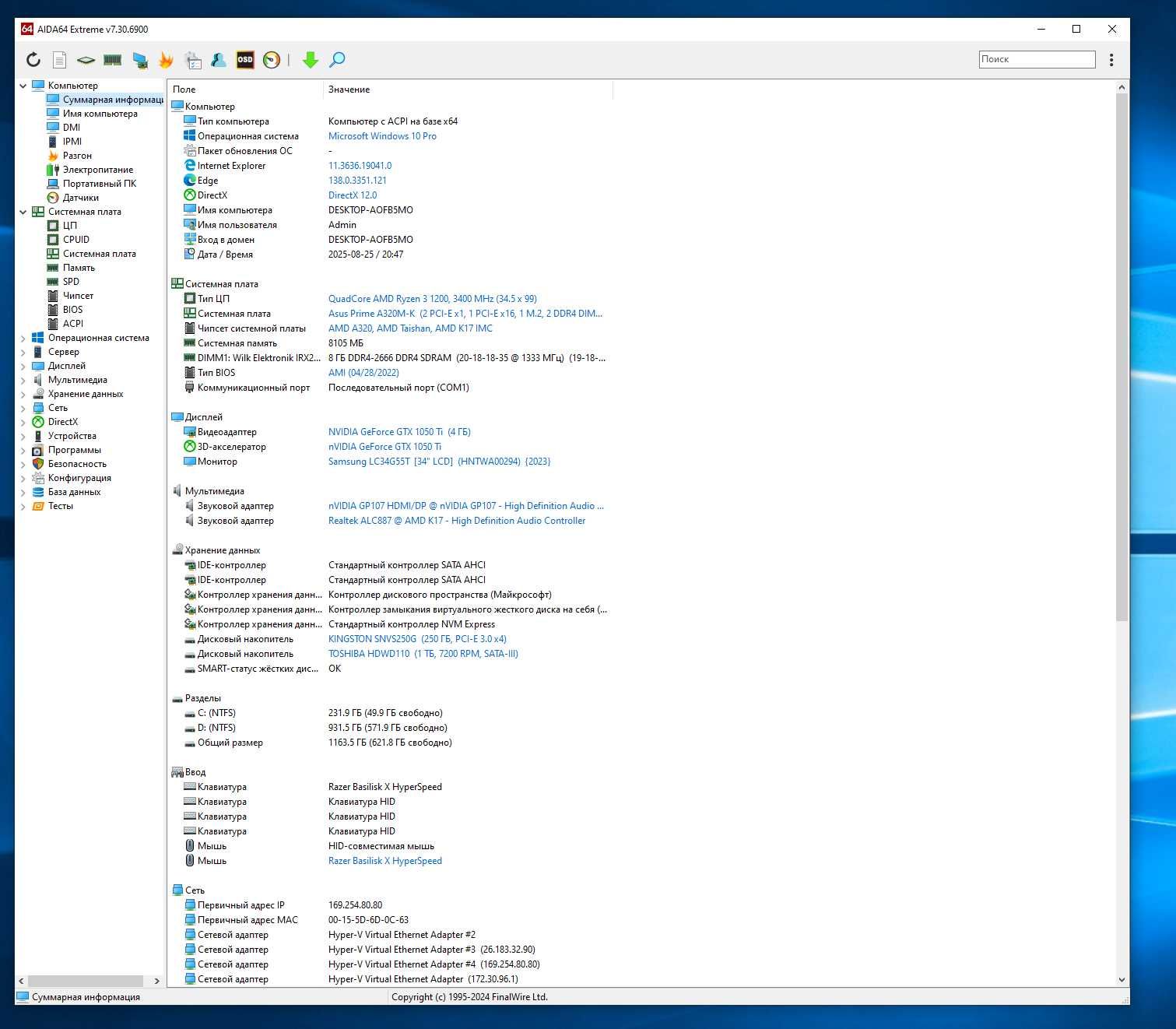Select the BIOS tree item
The image size is (1176, 1029).
coord(72,310)
